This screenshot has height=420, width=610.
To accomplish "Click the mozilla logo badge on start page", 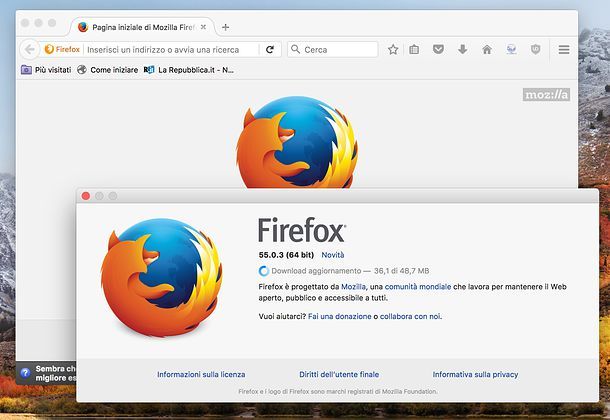I will tap(547, 94).
